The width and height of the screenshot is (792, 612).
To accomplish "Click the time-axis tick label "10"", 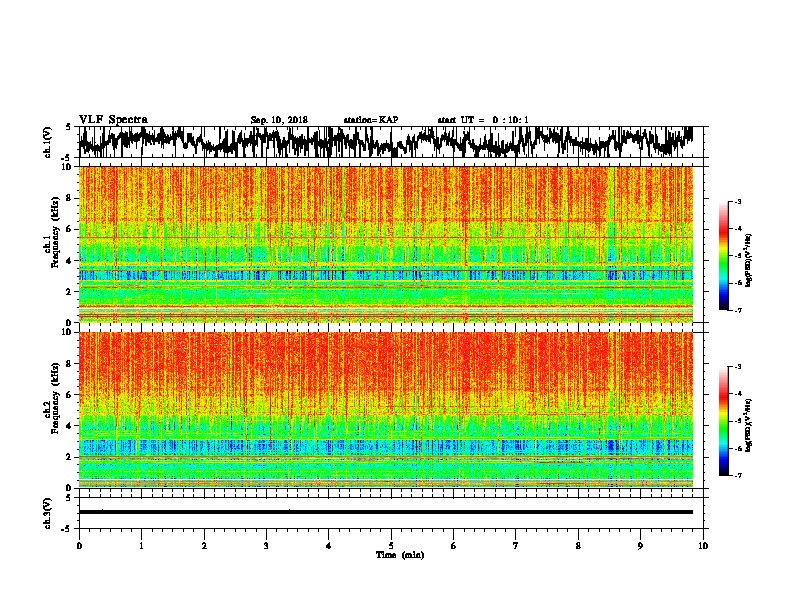I will [x=703, y=546].
